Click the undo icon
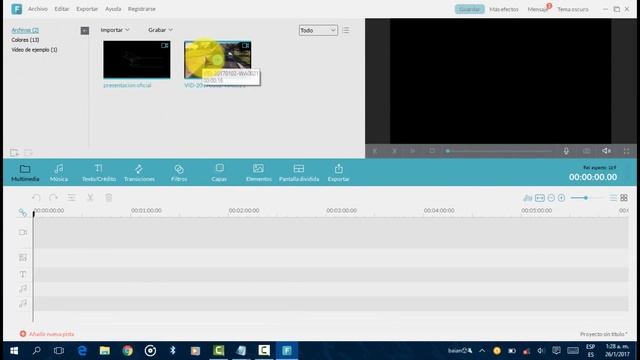The width and height of the screenshot is (640, 360). (36, 198)
